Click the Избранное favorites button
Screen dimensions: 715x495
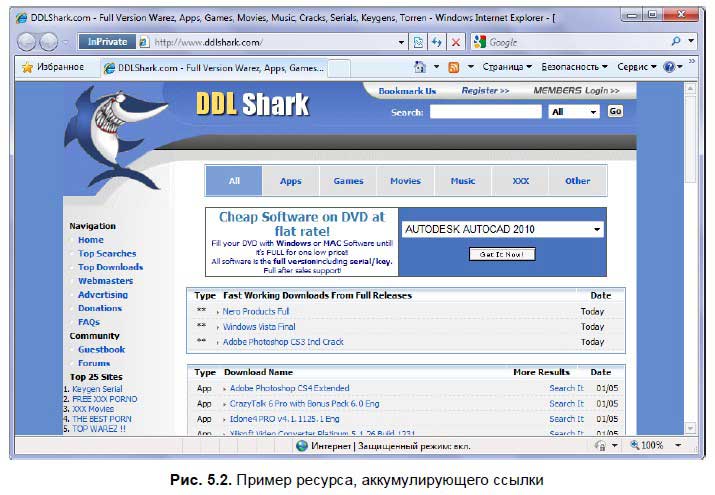pyautogui.click(x=53, y=67)
